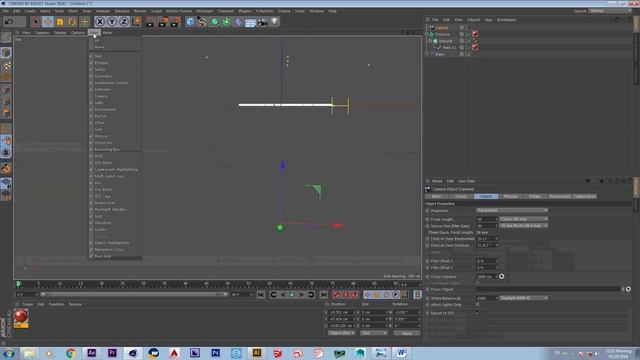Click the focus distance picker icon
The width and height of the screenshot is (640, 360).
pos(502,276)
